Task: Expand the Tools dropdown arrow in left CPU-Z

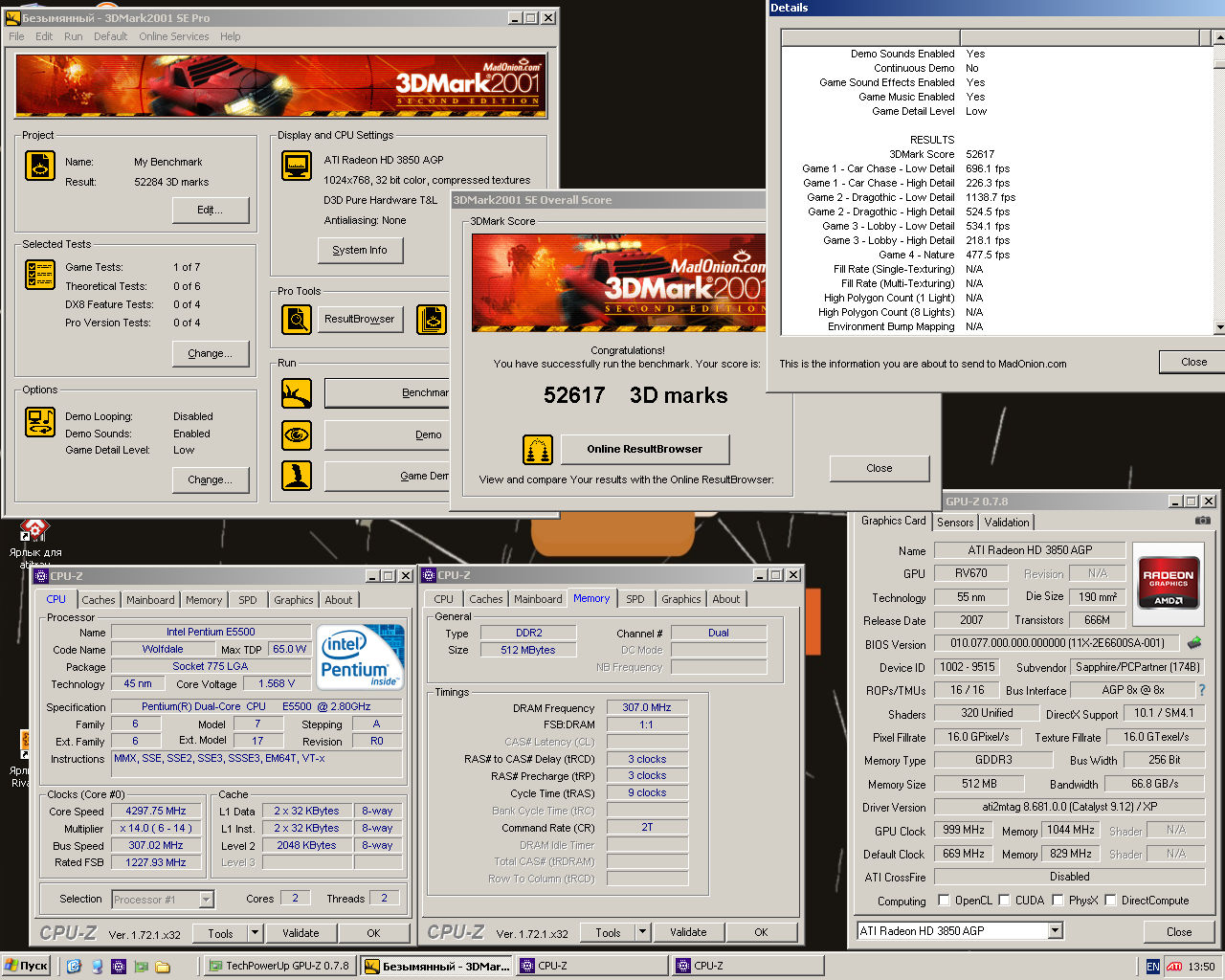Action: (255, 933)
